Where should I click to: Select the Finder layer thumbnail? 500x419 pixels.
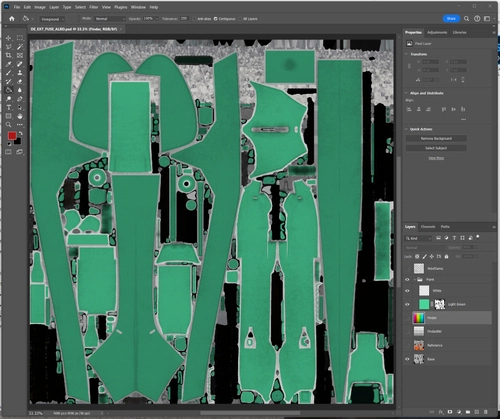click(x=419, y=318)
